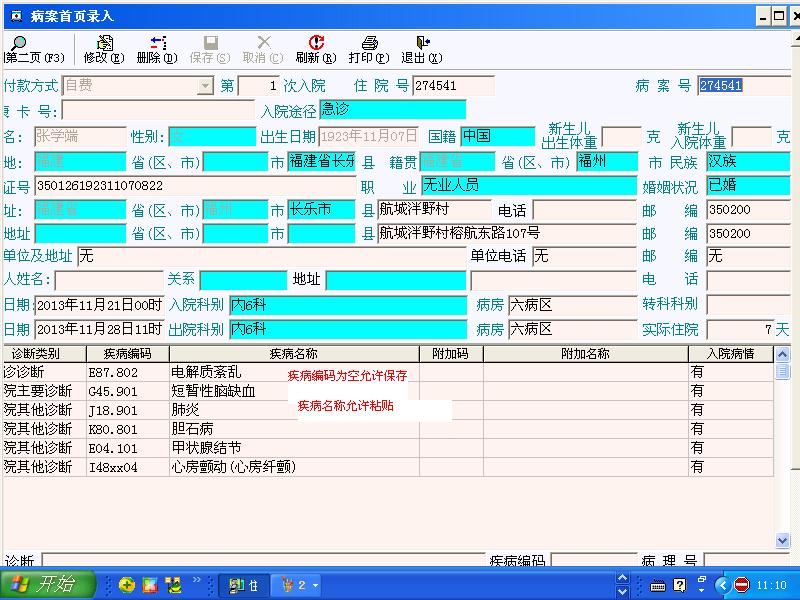The height and width of the screenshot is (600, 800).
Task: Click the 民族 field showing 汉族
Action: click(x=748, y=162)
